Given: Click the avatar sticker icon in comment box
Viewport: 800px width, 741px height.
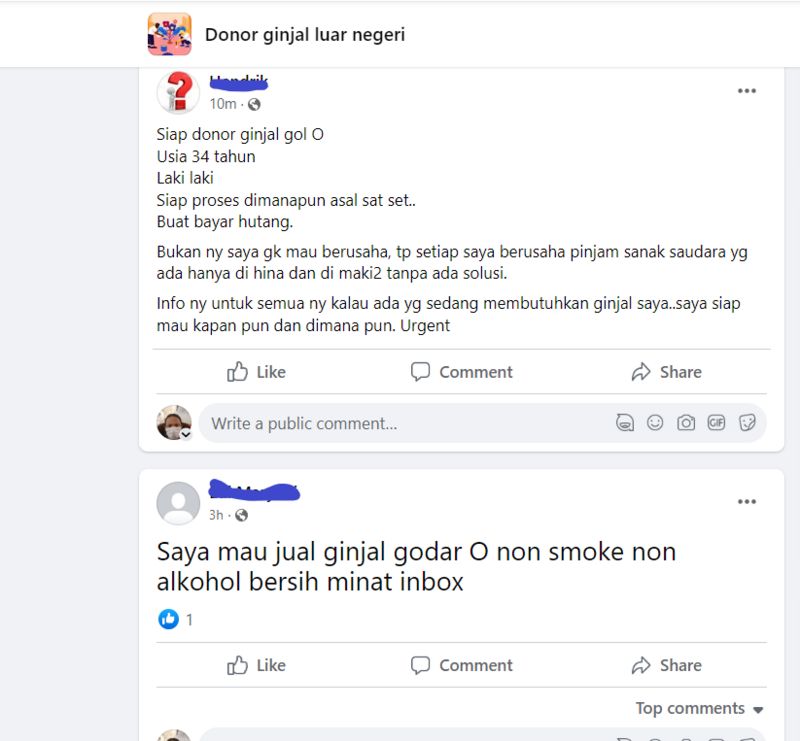Looking at the screenshot, I should [624, 423].
